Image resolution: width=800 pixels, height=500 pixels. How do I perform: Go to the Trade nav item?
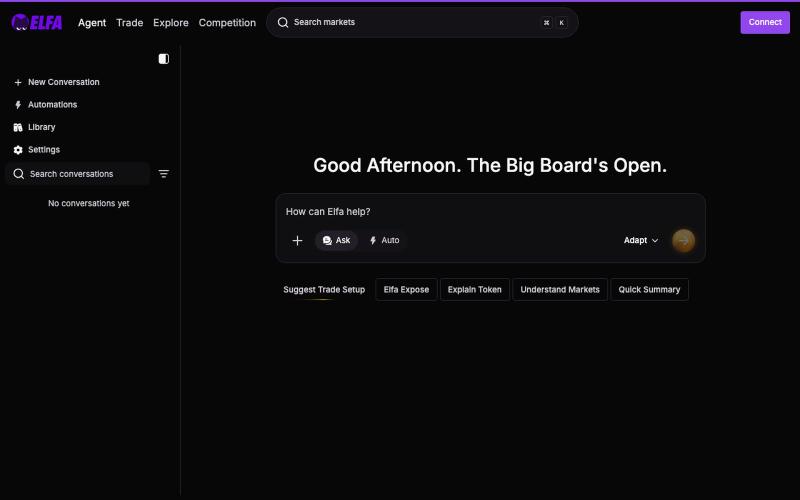click(130, 22)
